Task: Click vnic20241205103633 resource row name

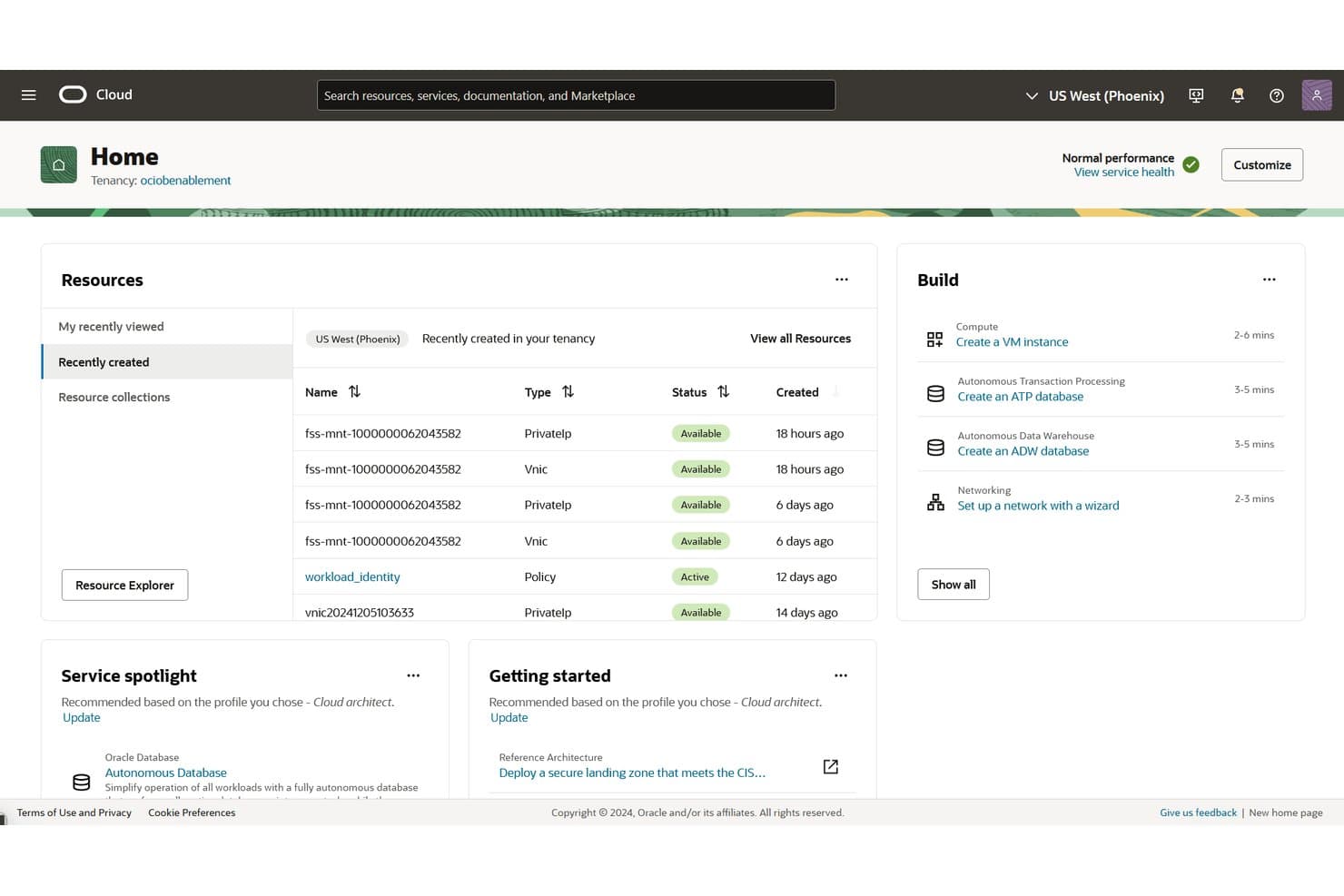Action: pyautogui.click(x=360, y=613)
